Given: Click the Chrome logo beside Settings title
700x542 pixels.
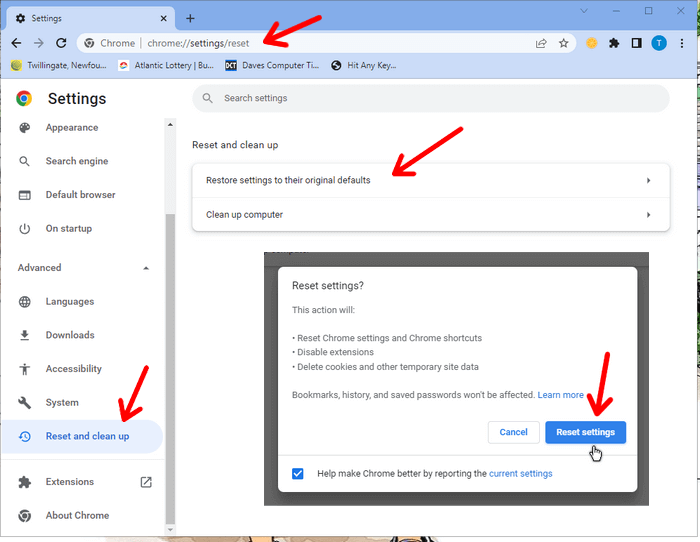Looking at the screenshot, I should (24, 98).
